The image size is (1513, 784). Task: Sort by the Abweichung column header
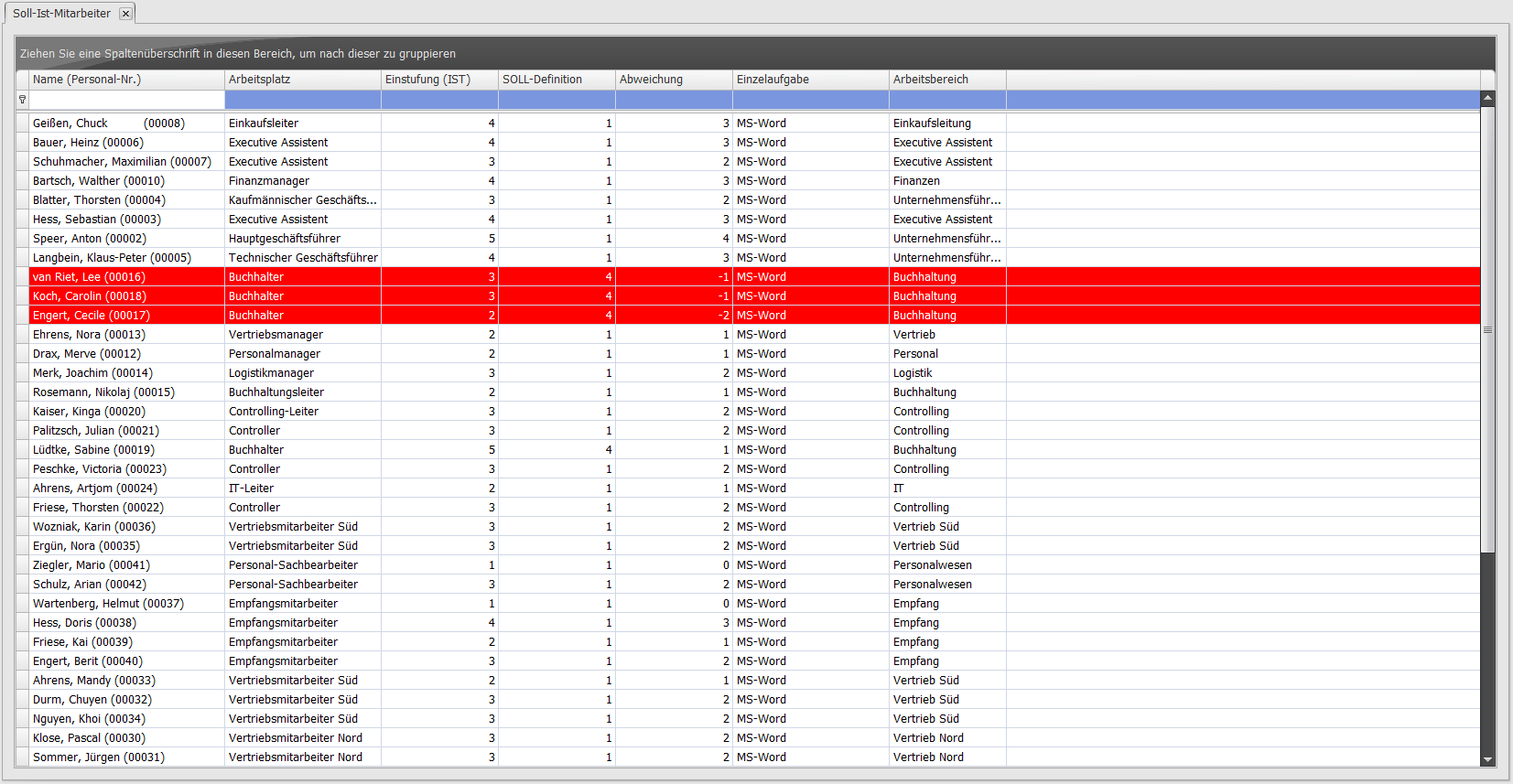(674, 80)
